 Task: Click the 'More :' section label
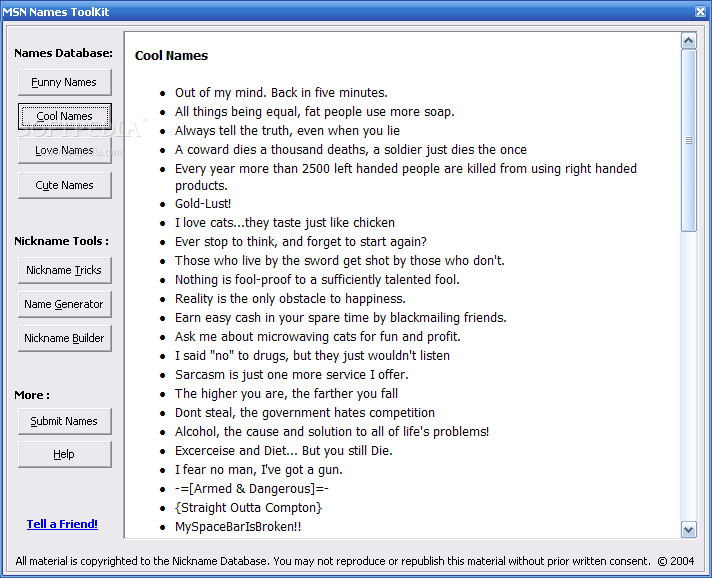click(x=32, y=395)
